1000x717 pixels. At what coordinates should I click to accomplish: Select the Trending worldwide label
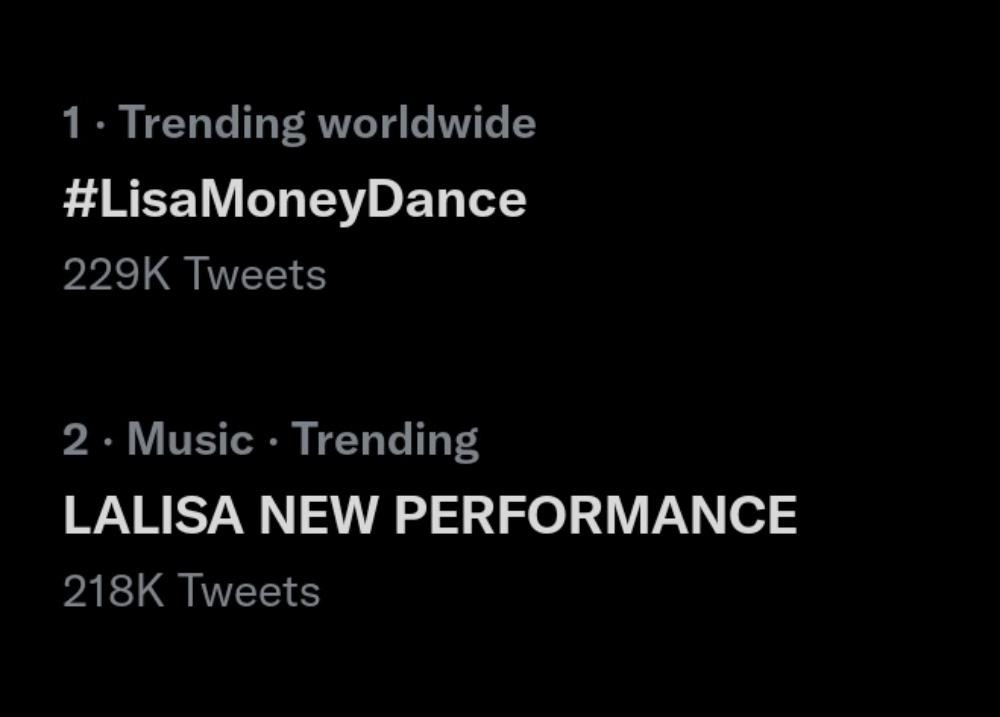[326, 124]
